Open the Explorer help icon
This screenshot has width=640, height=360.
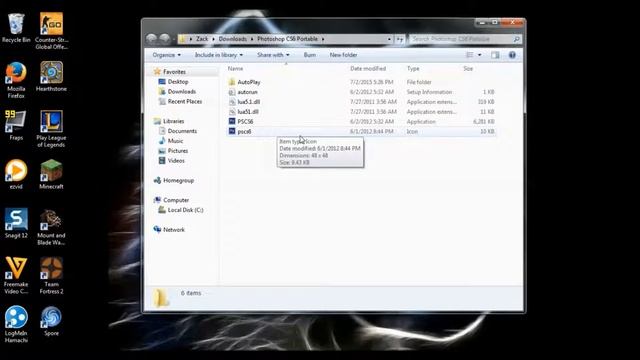[x=512, y=55]
